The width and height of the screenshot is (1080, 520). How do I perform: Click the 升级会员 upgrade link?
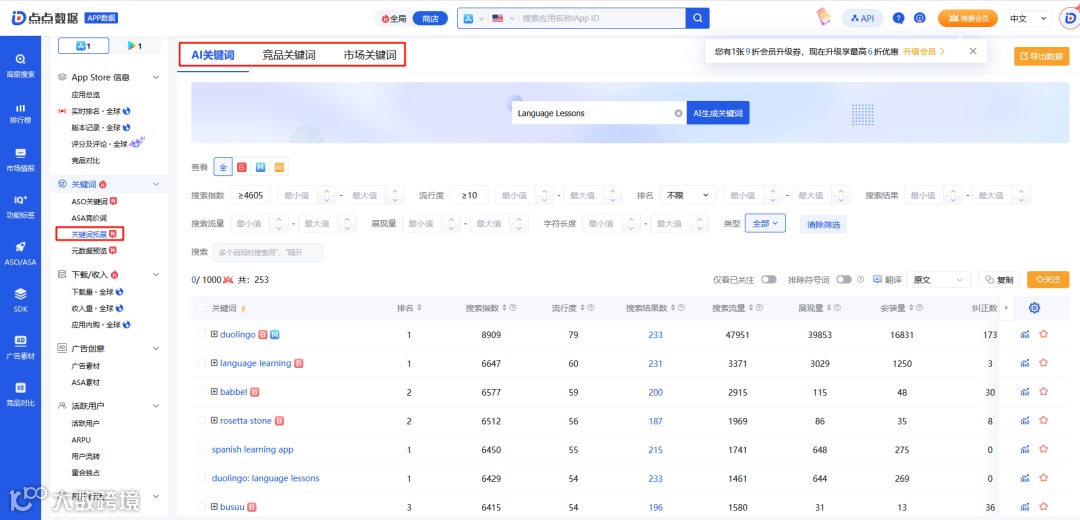[924, 51]
